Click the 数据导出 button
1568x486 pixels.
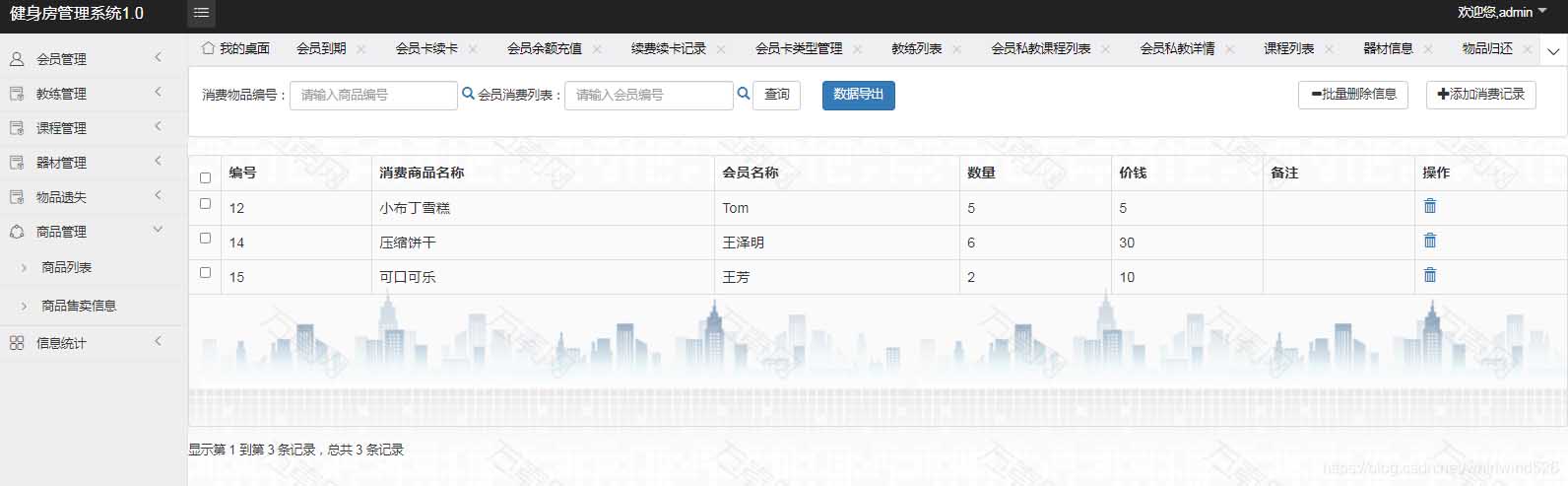(859, 95)
